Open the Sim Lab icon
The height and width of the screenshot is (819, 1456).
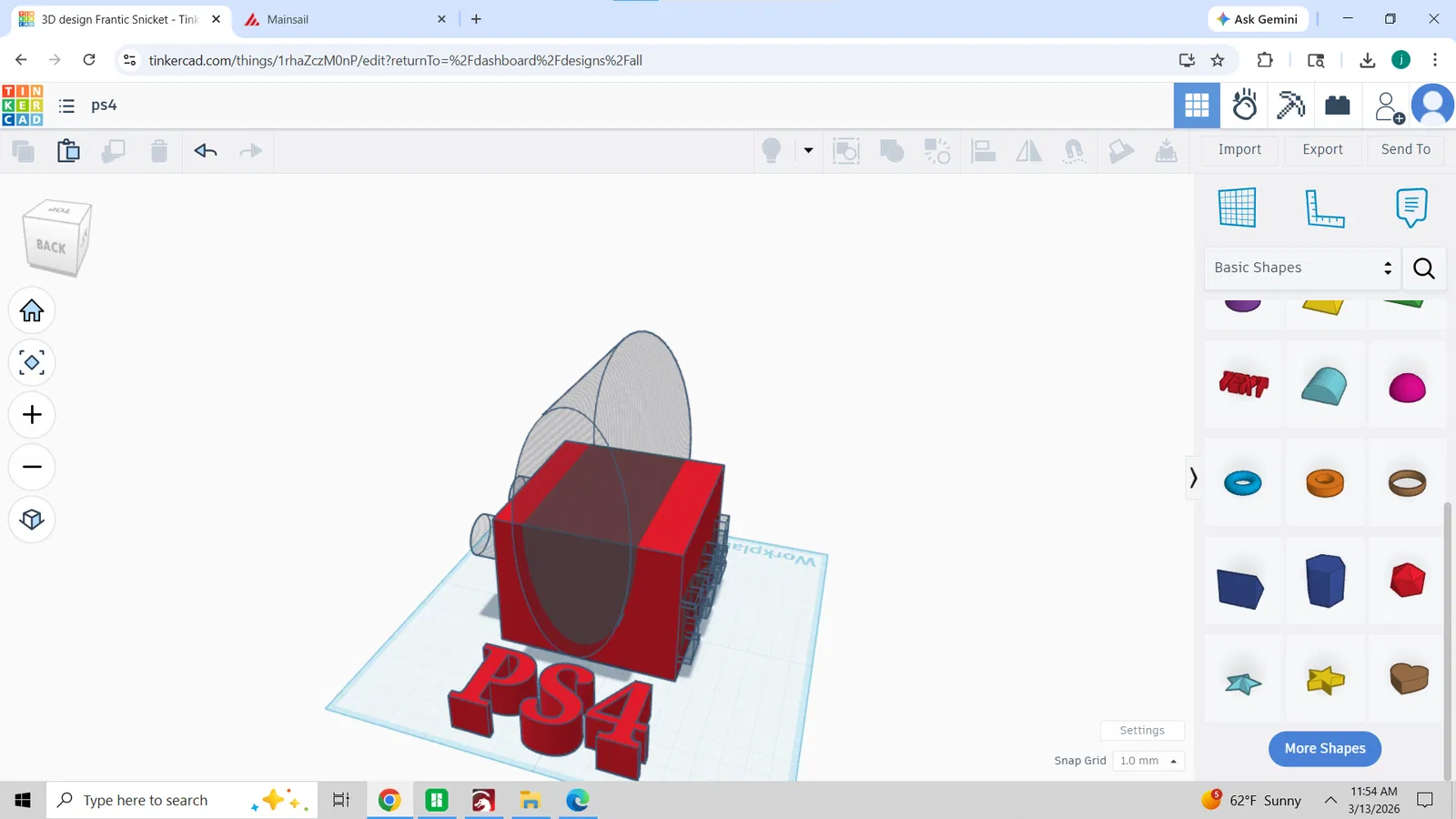tap(1244, 106)
